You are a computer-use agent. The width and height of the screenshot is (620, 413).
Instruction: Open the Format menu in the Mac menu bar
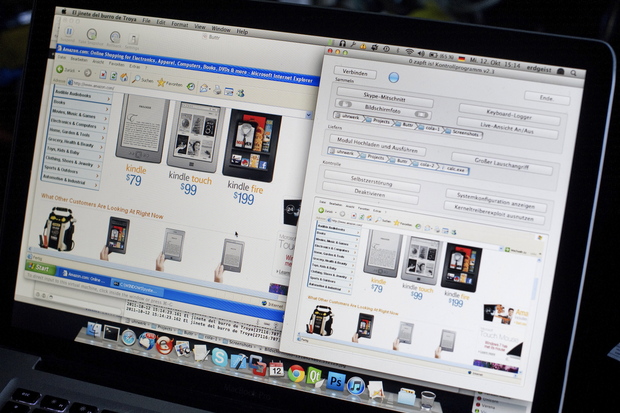[x=180, y=24]
